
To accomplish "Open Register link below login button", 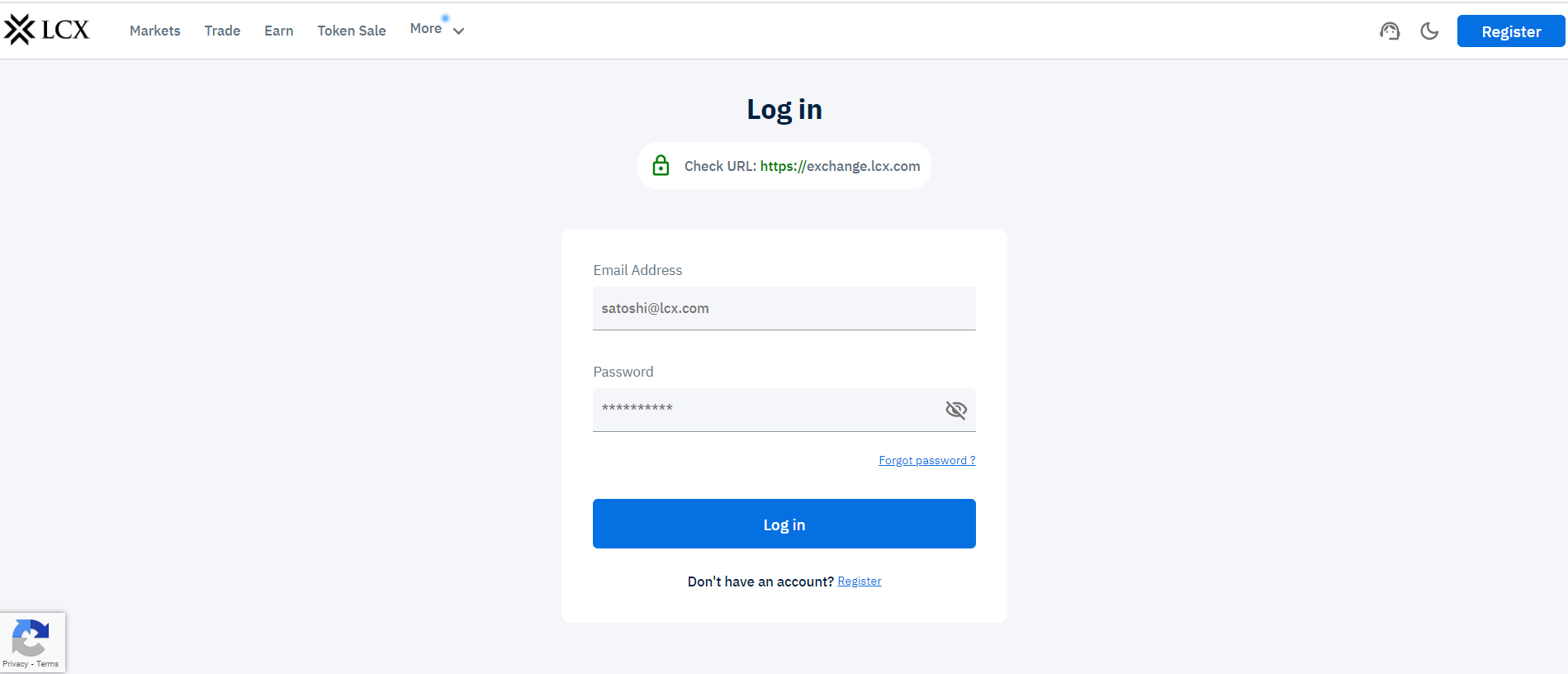I will (x=859, y=581).
